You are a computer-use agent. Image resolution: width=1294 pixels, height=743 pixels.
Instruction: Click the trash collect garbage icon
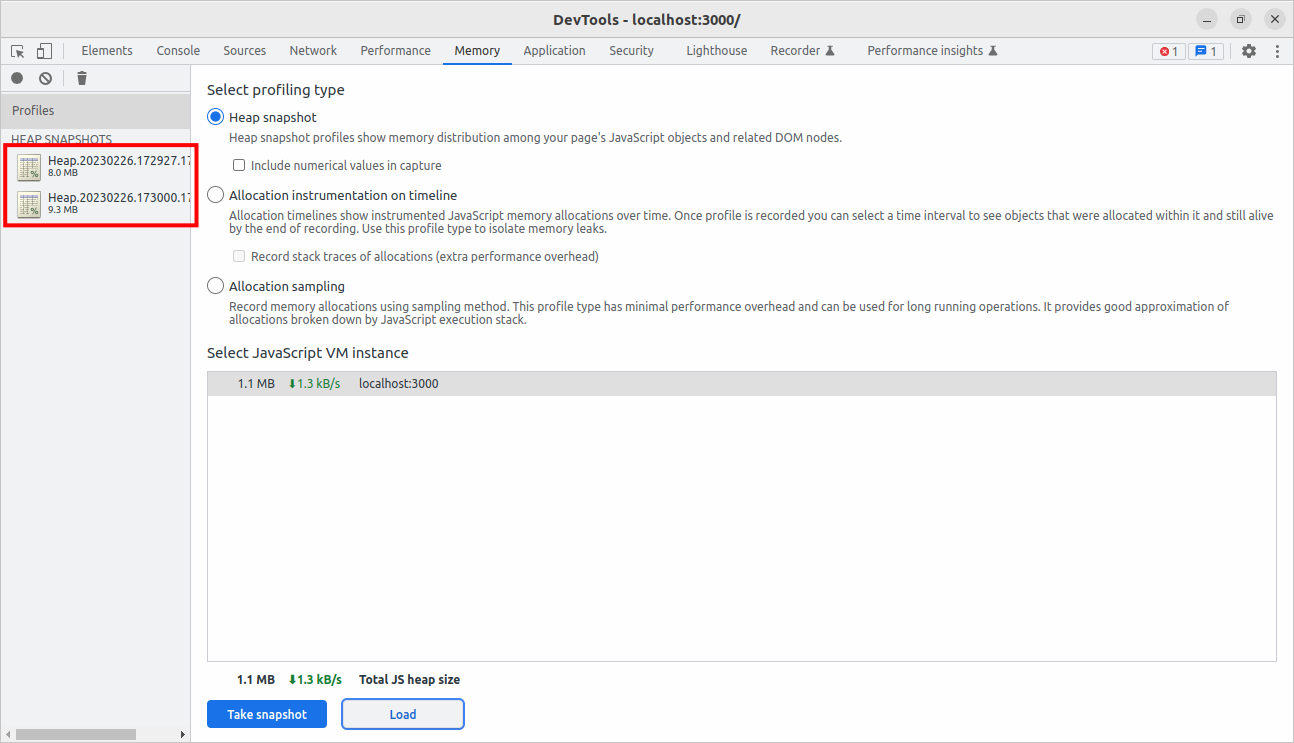[x=82, y=78]
